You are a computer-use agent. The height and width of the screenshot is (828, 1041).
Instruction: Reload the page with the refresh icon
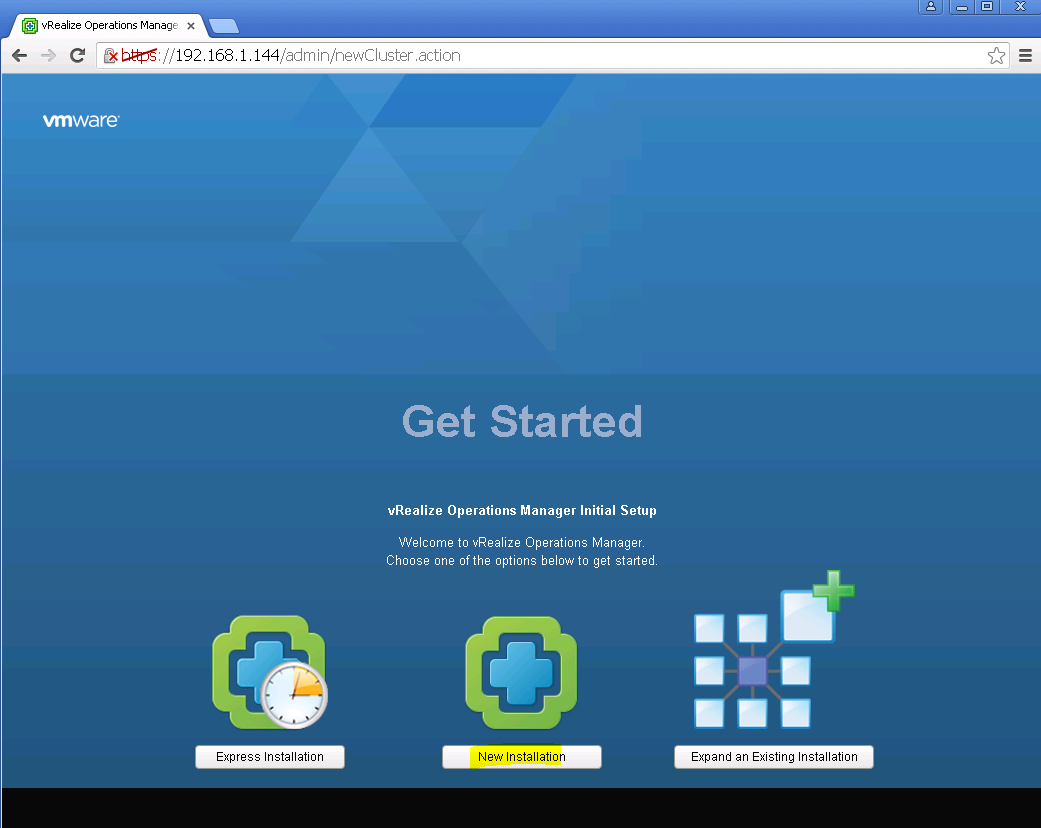78,56
